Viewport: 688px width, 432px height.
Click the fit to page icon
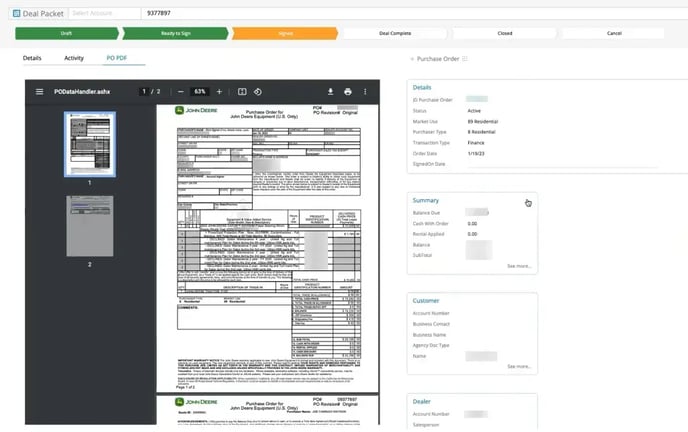coord(242,92)
